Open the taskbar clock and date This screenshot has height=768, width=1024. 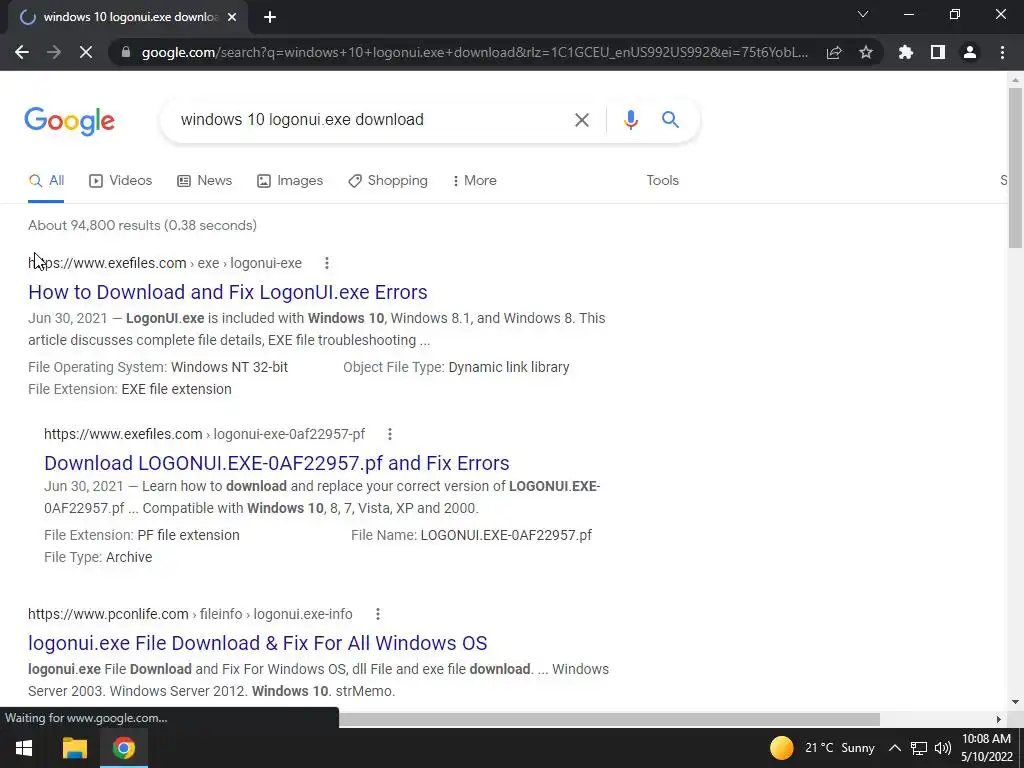(x=986, y=748)
